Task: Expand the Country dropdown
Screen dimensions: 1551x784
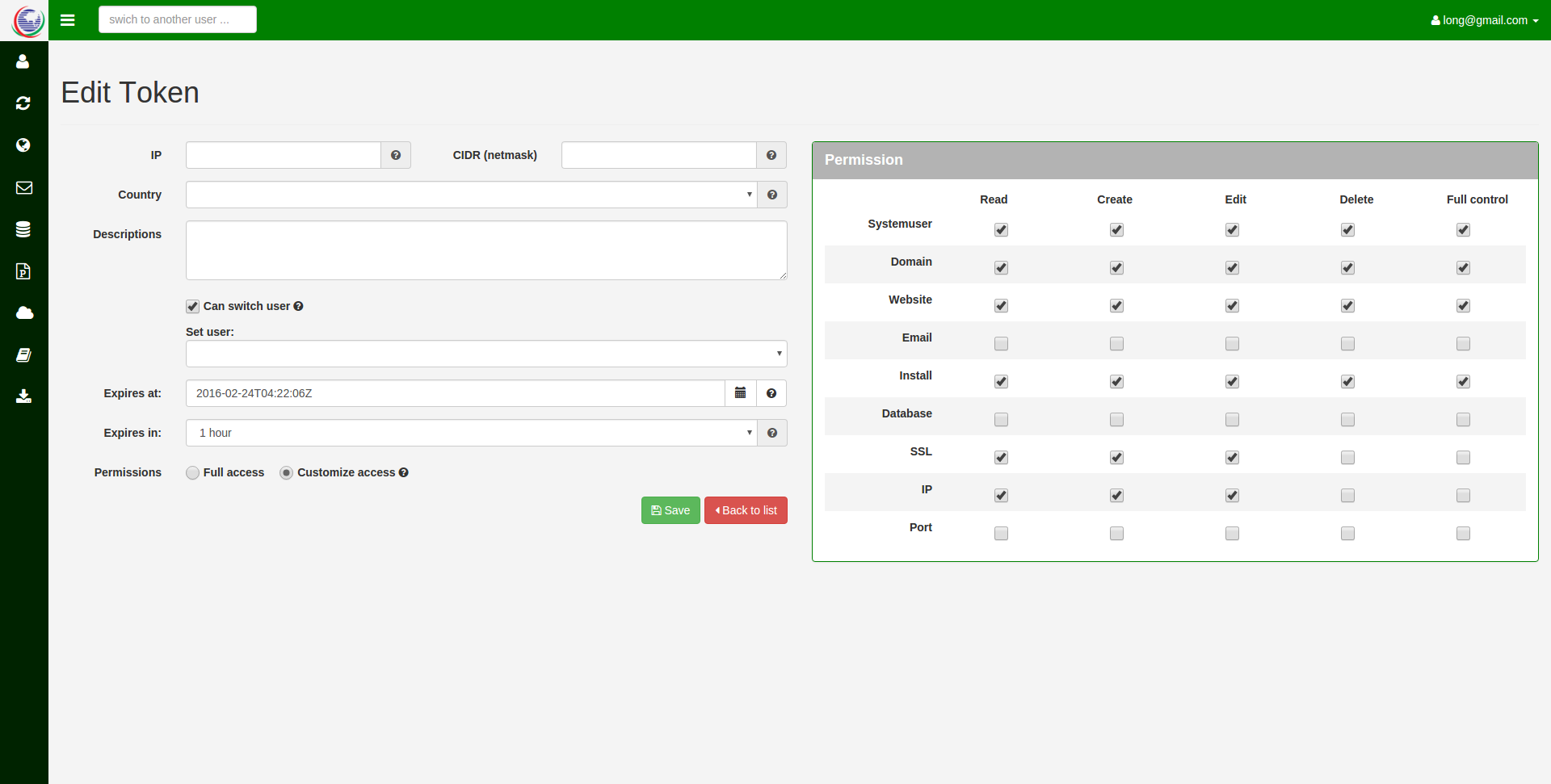Action: (x=471, y=195)
